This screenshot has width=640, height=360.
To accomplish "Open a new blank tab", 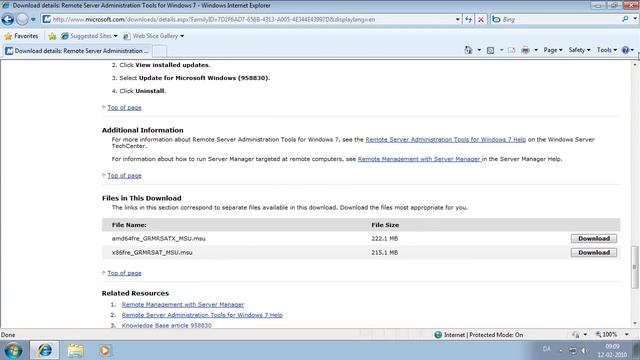I will click(x=160, y=51).
